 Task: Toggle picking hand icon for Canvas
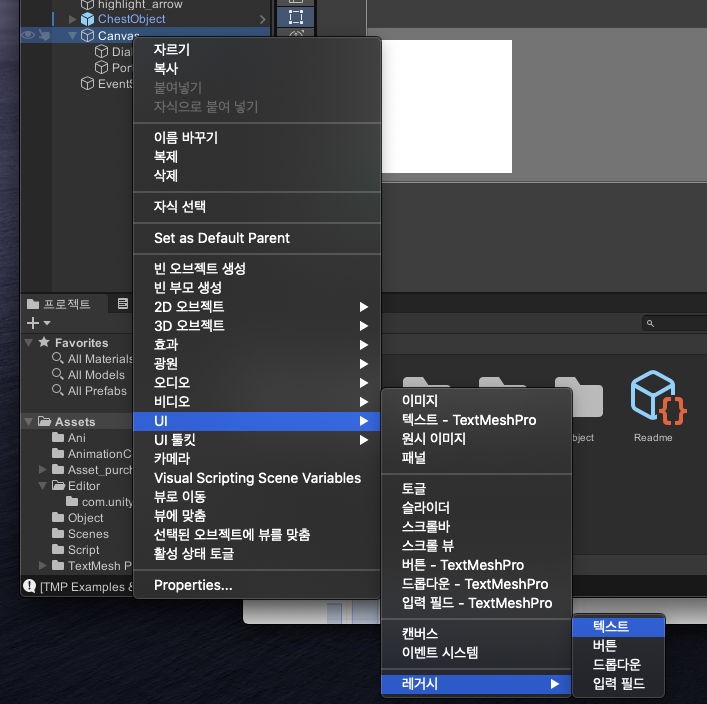(44, 35)
